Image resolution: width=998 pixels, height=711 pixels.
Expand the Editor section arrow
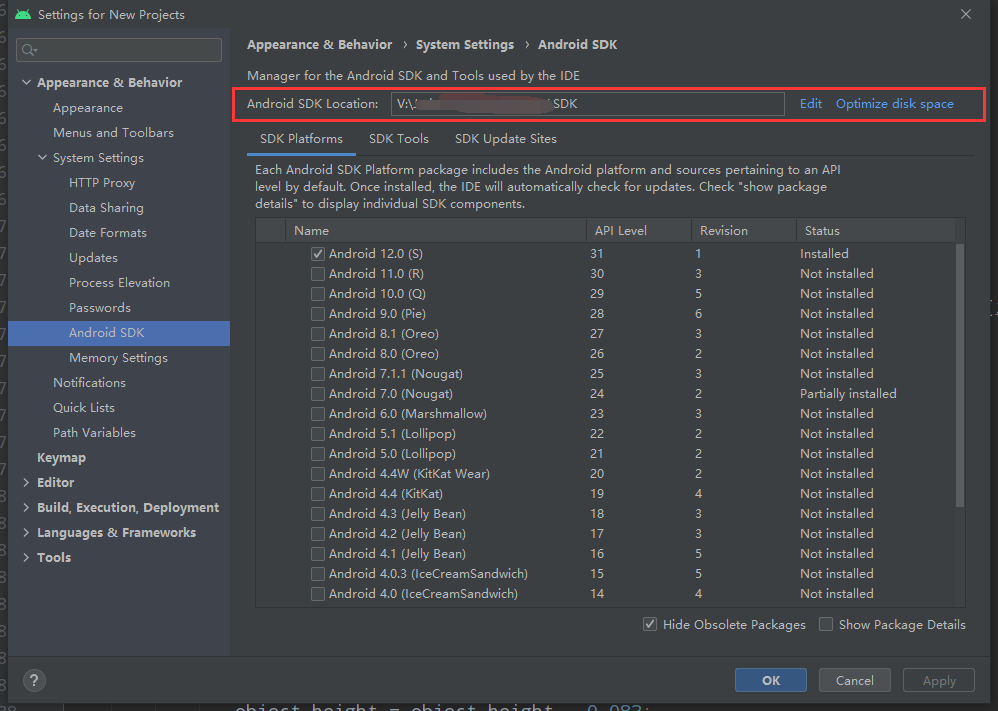pyautogui.click(x=26, y=482)
